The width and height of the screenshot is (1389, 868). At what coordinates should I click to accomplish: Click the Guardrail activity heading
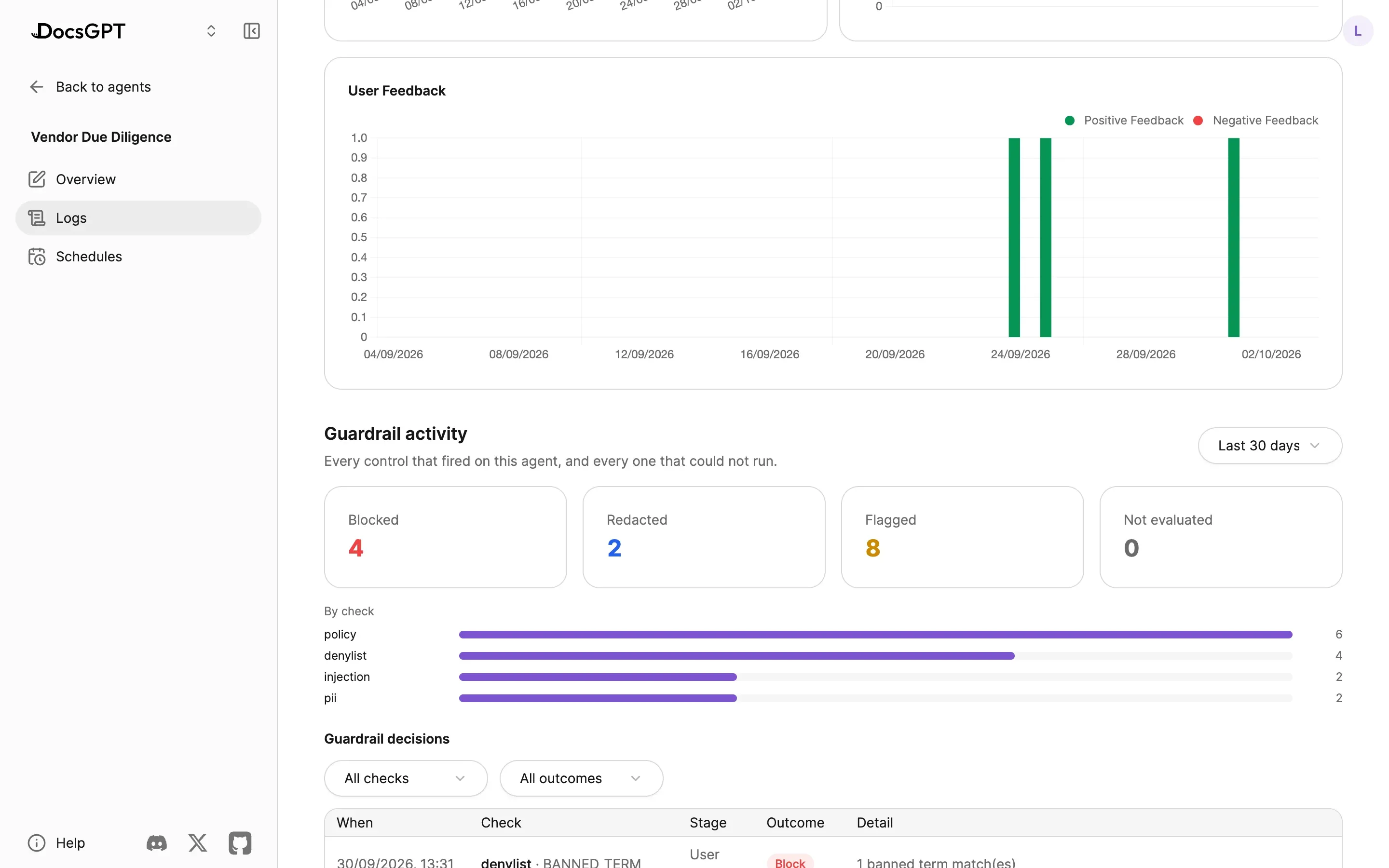[395, 434]
